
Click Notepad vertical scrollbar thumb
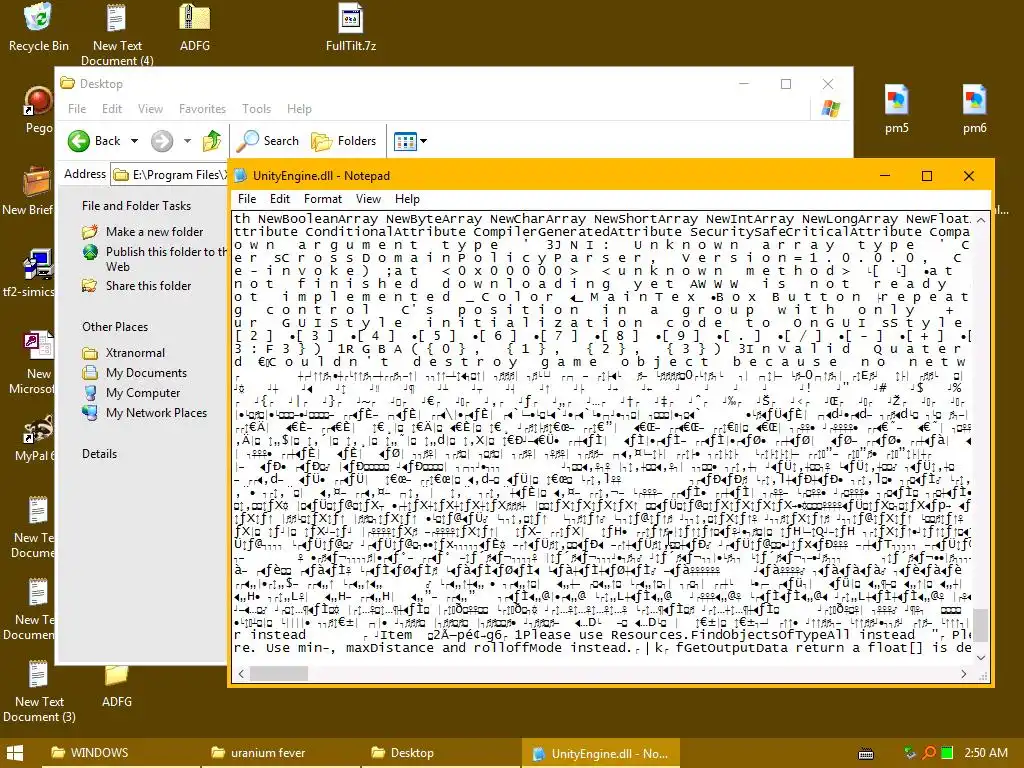(981, 625)
